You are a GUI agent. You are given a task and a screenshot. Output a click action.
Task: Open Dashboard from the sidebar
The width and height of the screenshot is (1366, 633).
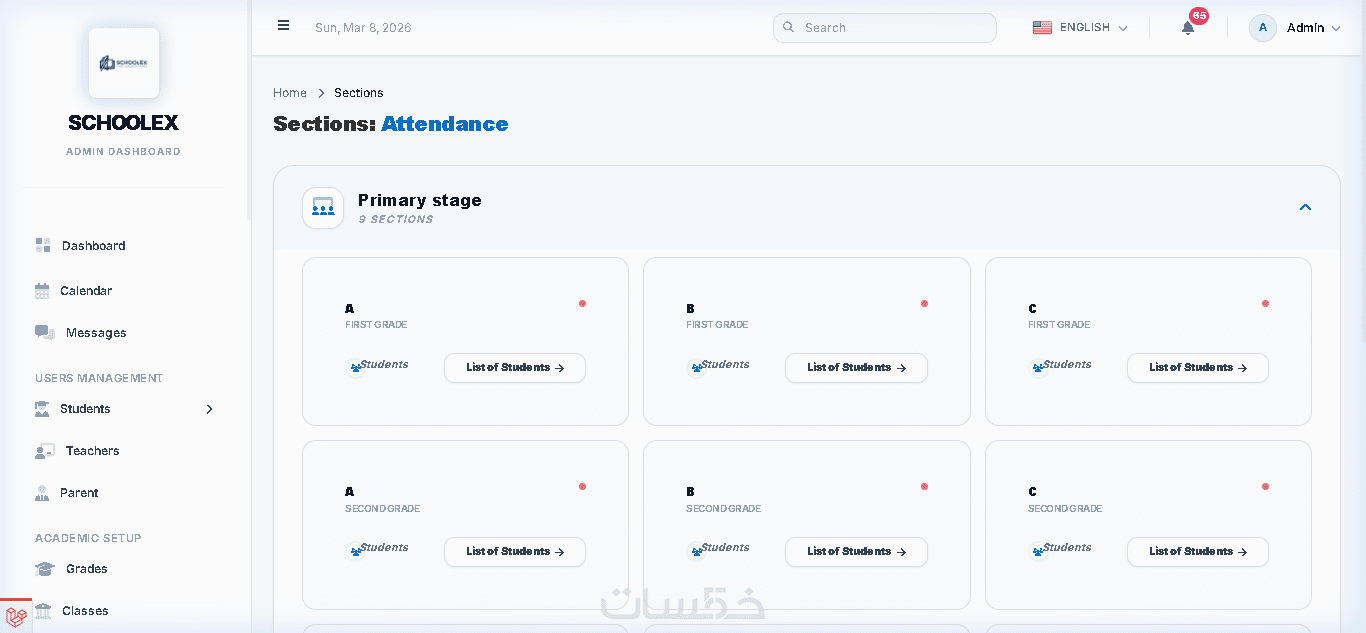(93, 246)
